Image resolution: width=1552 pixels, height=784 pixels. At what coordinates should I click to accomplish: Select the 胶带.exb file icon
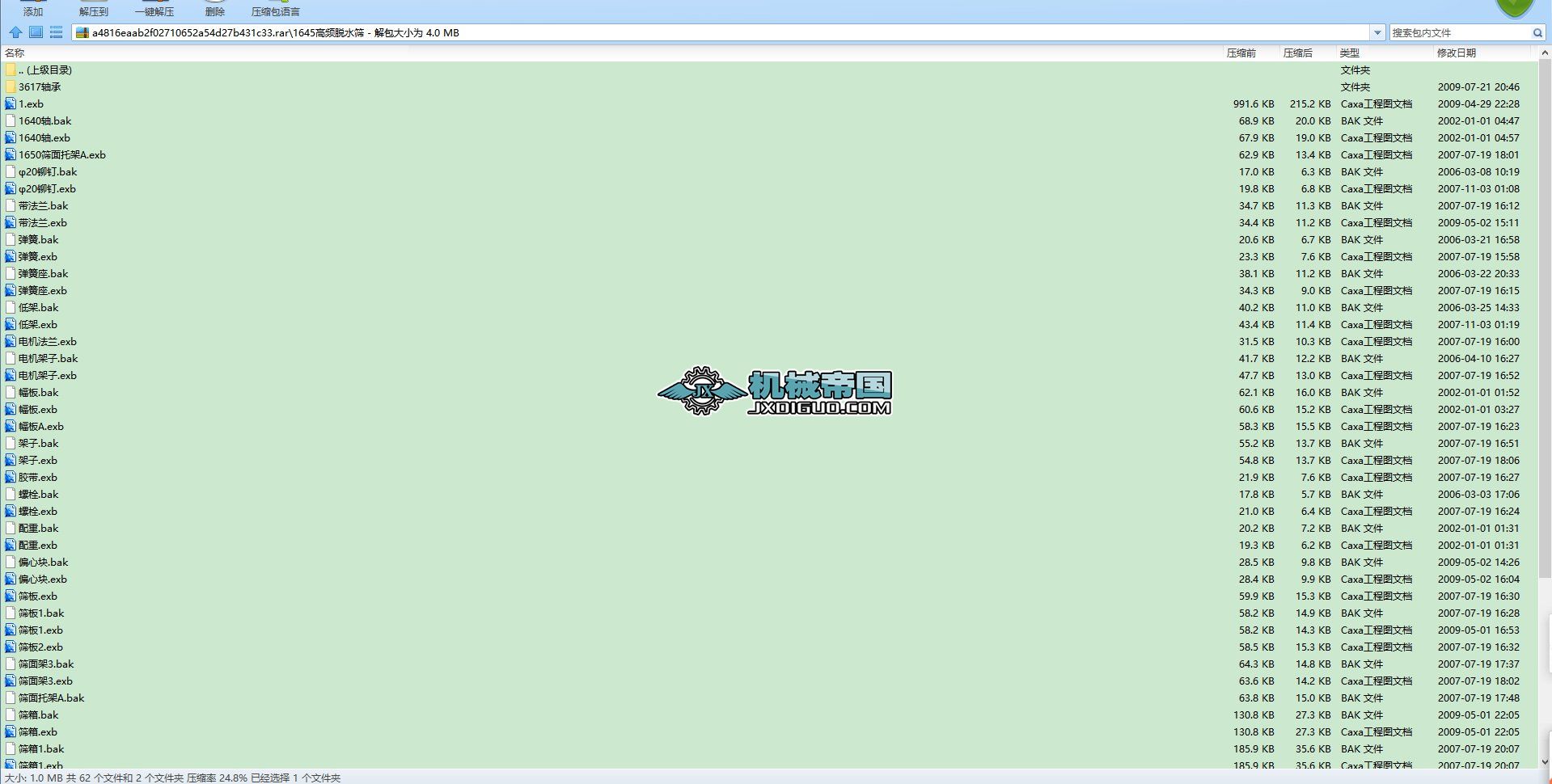coord(11,477)
